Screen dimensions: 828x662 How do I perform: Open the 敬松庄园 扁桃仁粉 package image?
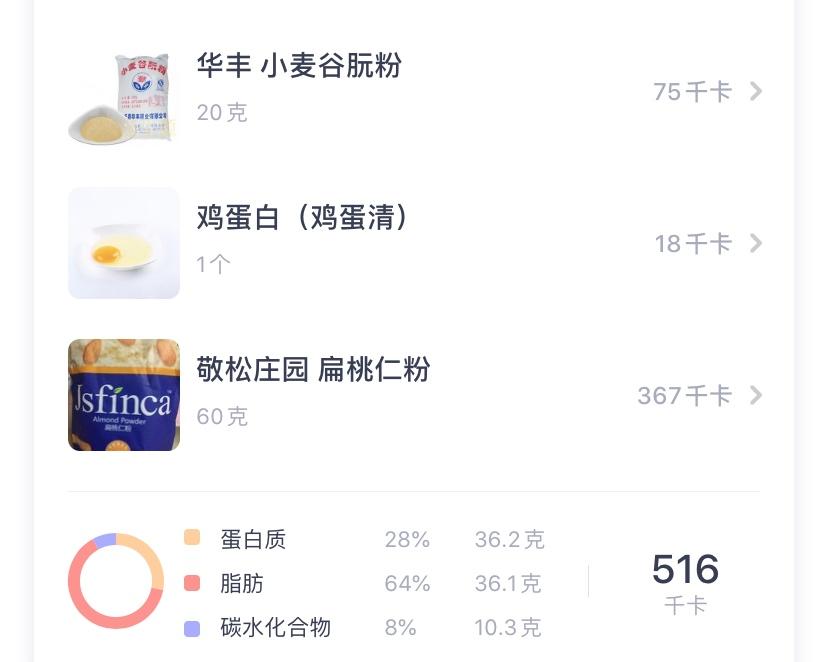coord(124,395)
